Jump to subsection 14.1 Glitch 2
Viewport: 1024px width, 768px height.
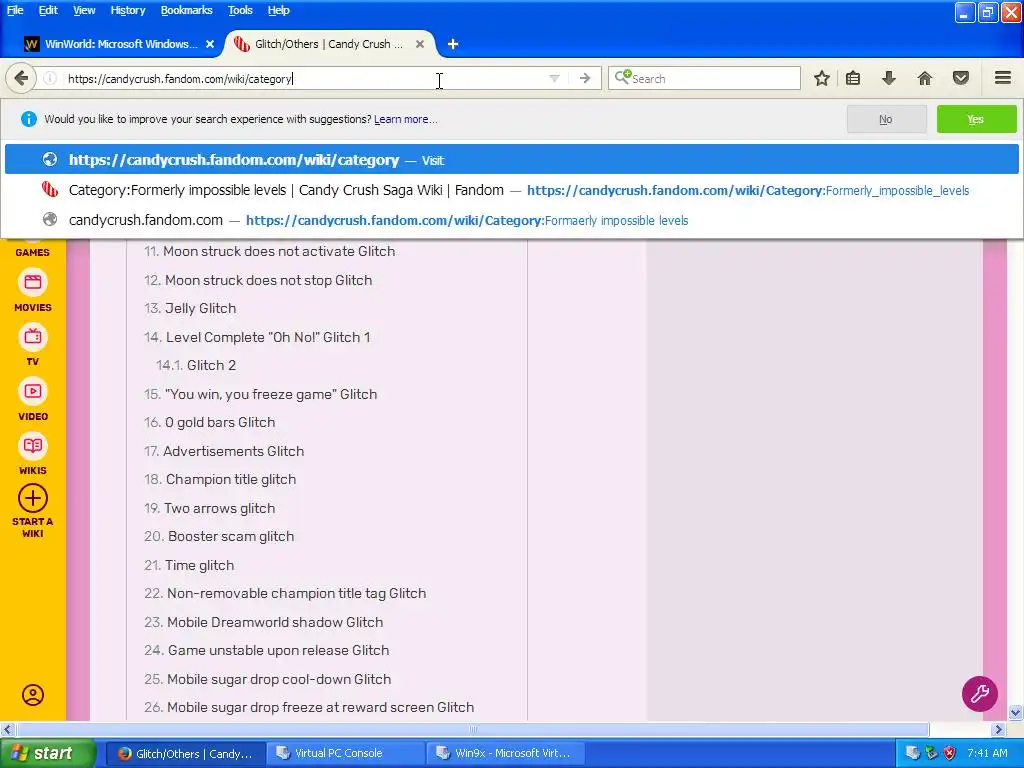click(196, 365)
